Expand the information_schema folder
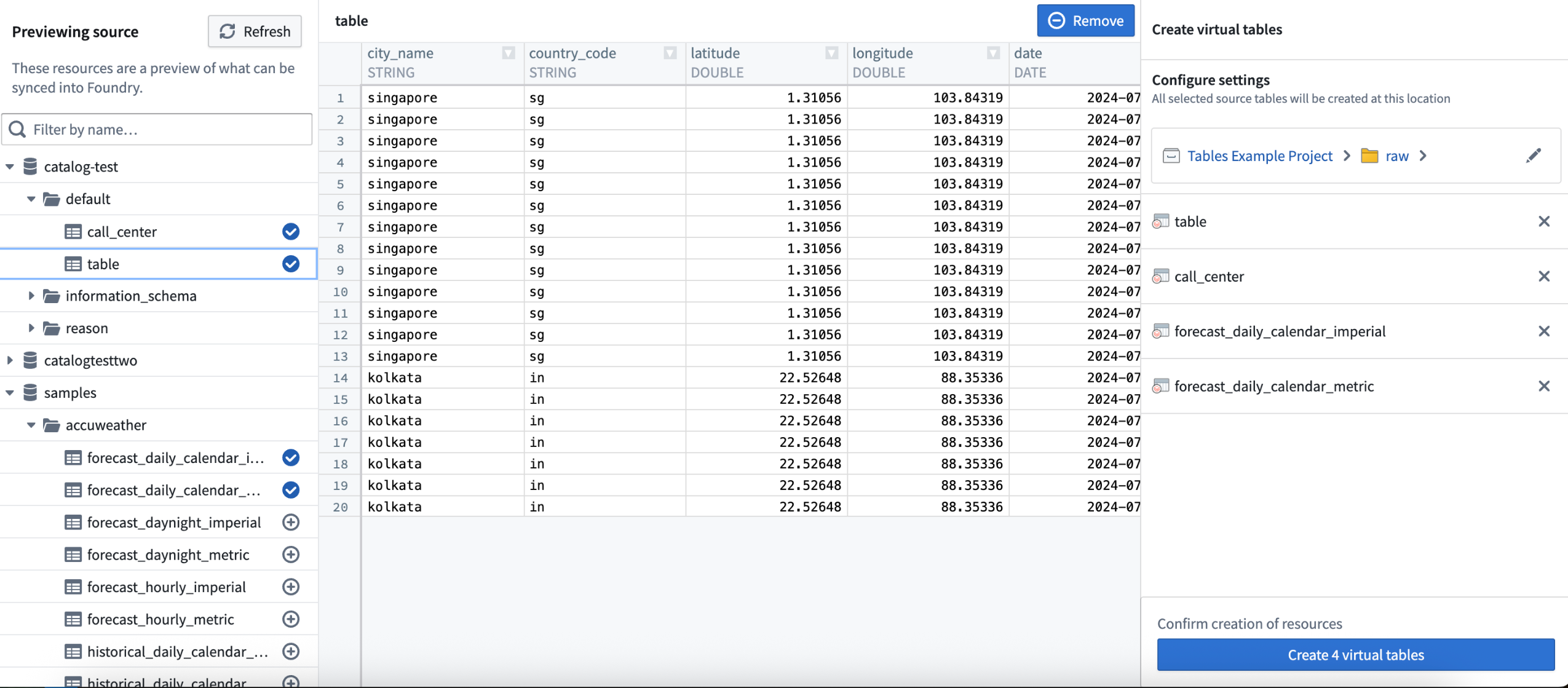This screenshot has height=688, width=1568. 32,295
